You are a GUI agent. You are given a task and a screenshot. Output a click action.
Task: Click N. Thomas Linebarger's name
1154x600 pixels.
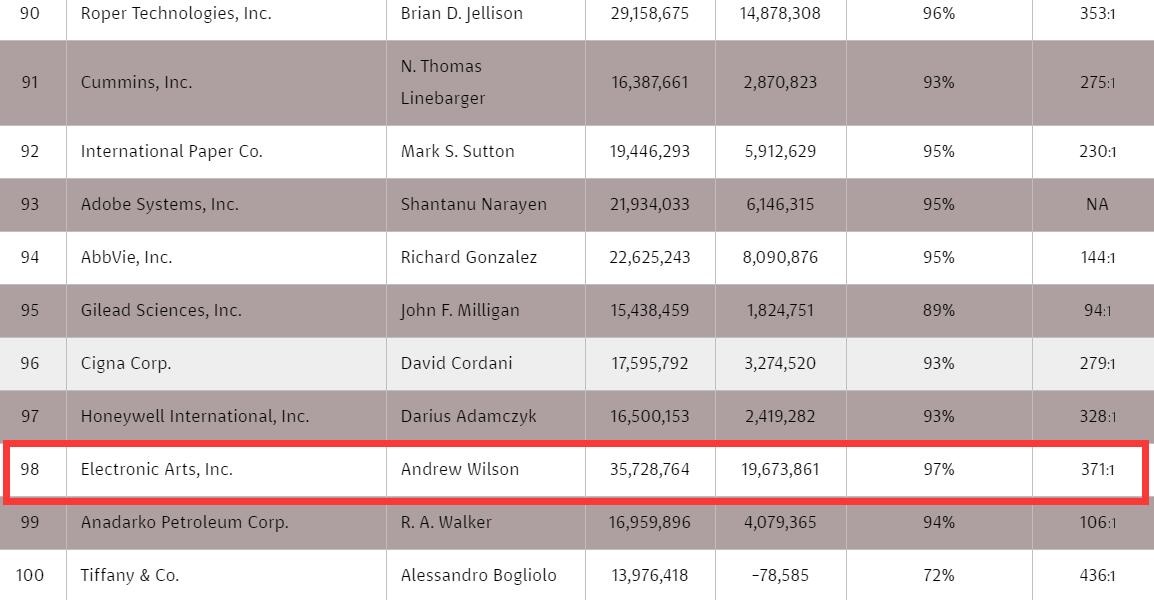(442, 82)
